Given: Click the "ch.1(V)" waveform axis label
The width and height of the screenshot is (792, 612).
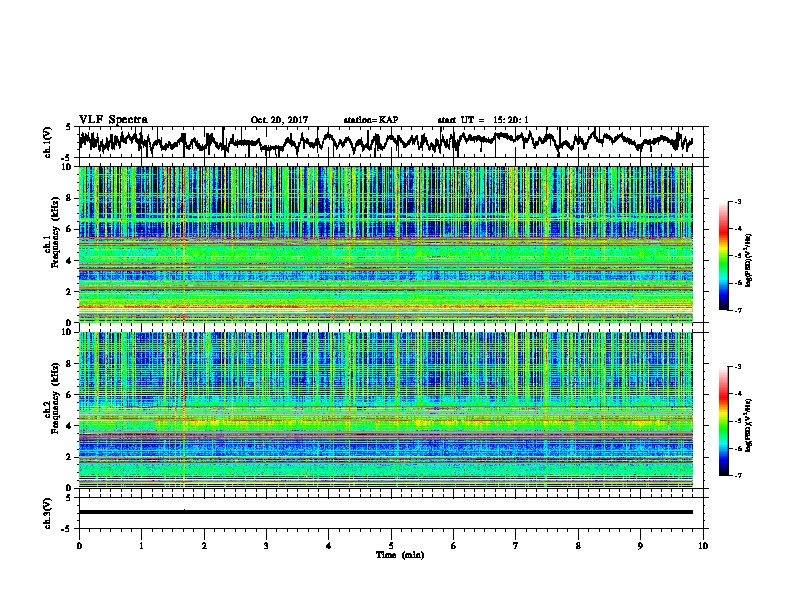Looking at the screenshot, I should pos(48,142).
